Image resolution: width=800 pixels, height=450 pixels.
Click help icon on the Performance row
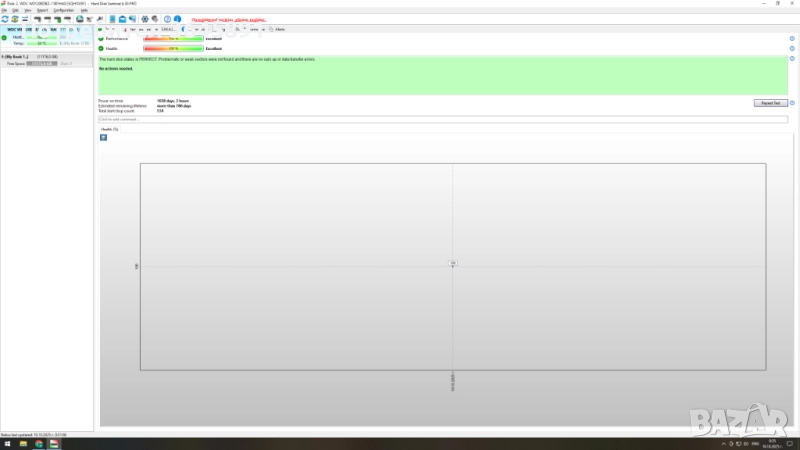(792, 38)
